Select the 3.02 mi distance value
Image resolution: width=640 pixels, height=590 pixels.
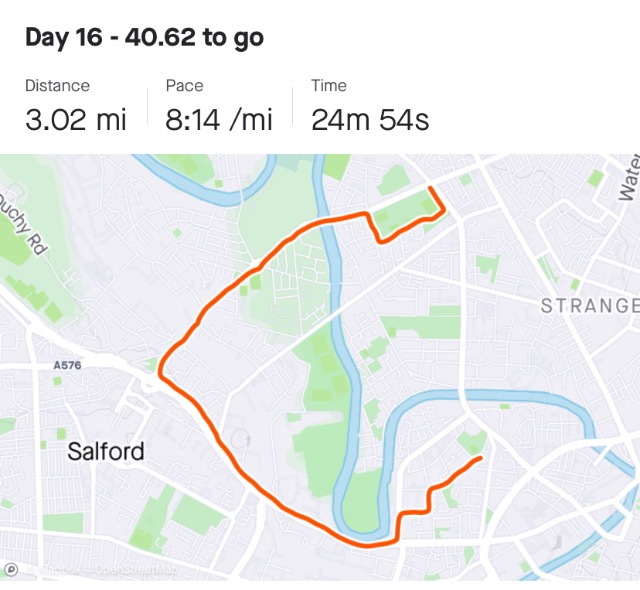(76, 120)
